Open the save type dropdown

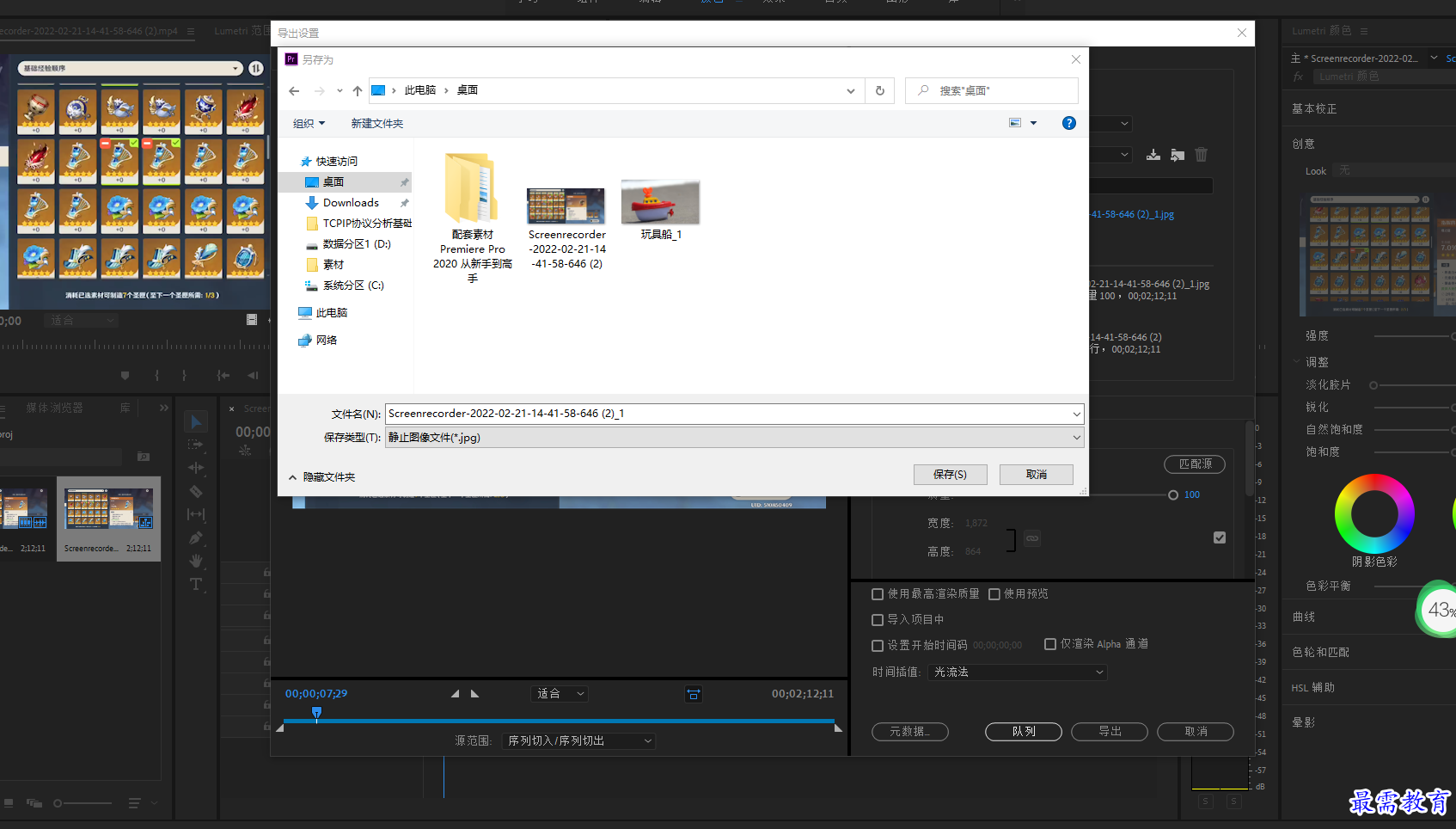(1076, 438)
